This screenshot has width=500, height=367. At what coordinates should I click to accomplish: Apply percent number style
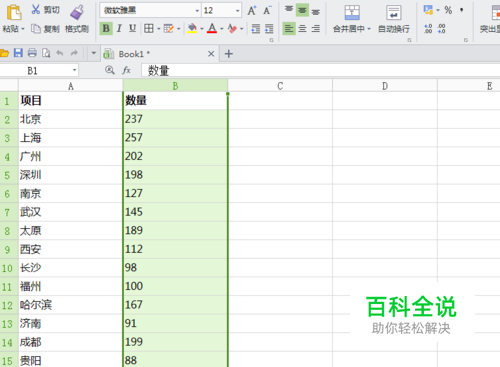pos(448,10)
